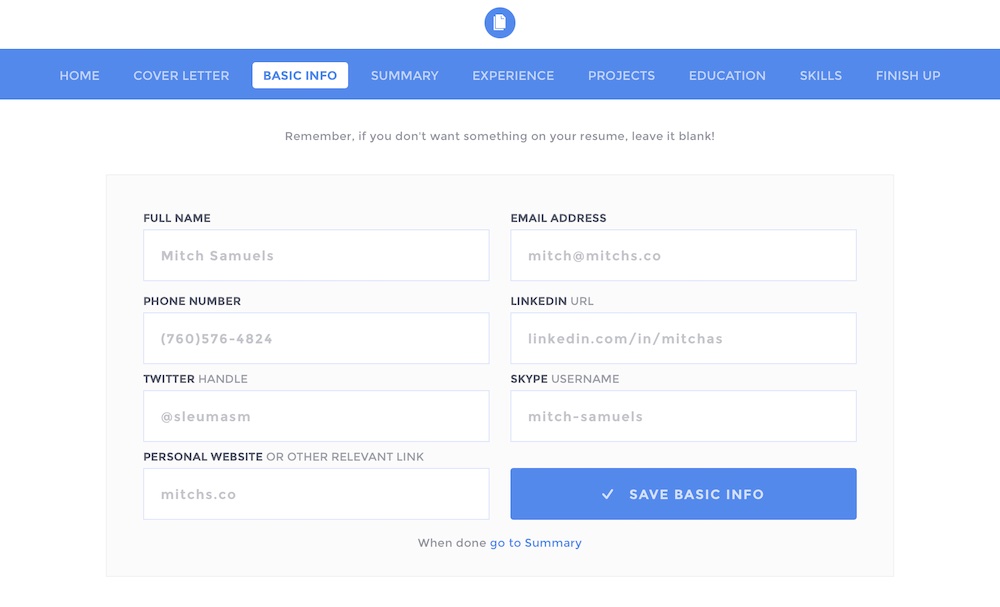Select the Basic Info tab
1000x607 pixels.
click(300, 75)
